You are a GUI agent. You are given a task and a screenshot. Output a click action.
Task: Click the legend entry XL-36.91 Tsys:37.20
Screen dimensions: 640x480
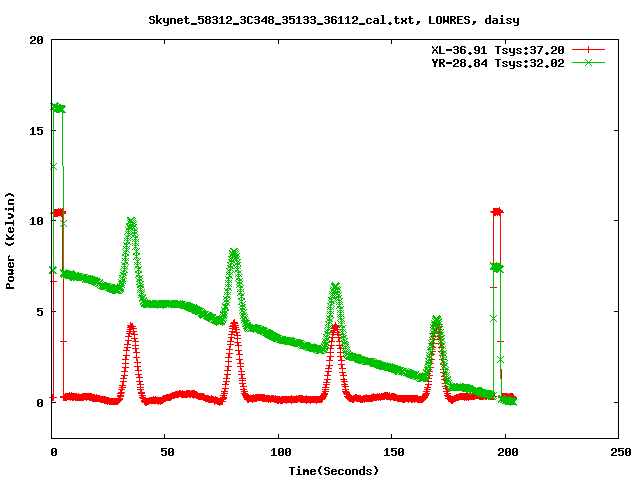tap(498, 50)
